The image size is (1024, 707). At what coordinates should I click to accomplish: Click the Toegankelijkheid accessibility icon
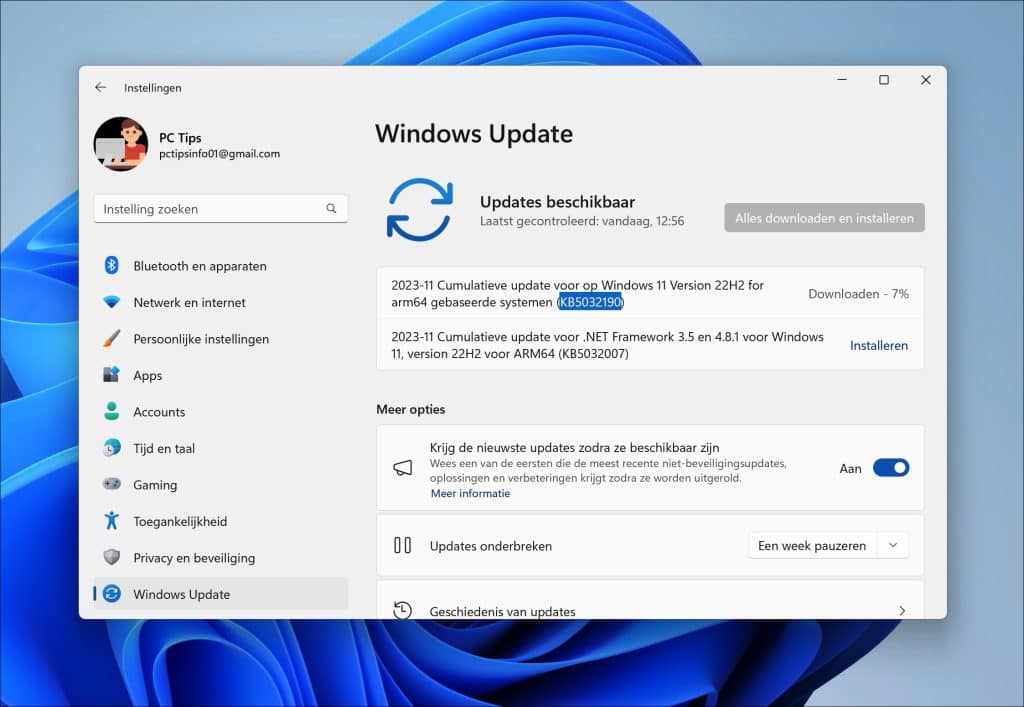tap(112, 520)
